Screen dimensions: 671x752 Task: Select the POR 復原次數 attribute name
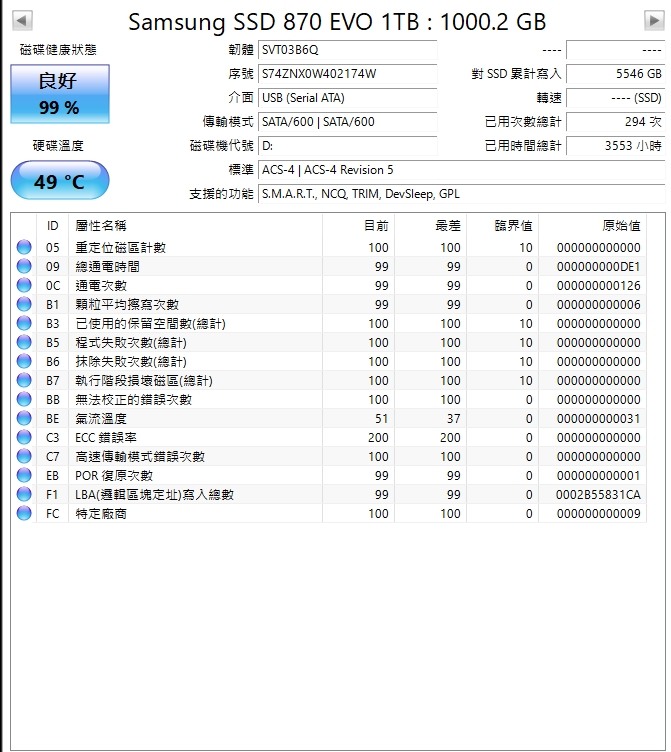coord(114,476)
